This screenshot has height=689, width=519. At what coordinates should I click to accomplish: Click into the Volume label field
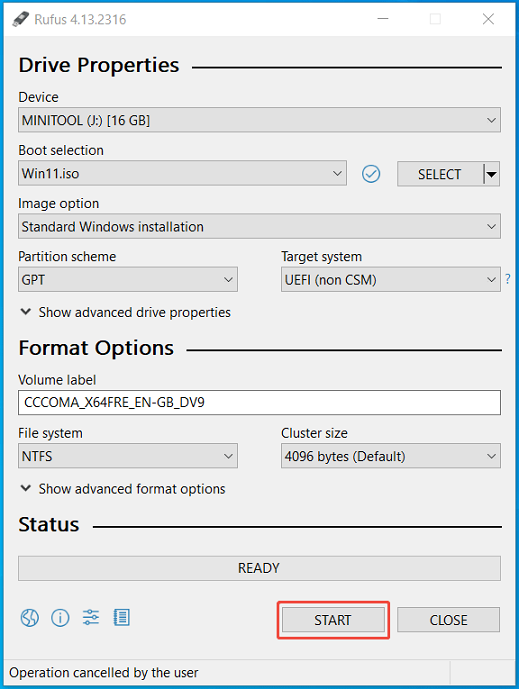pos(259,403)
